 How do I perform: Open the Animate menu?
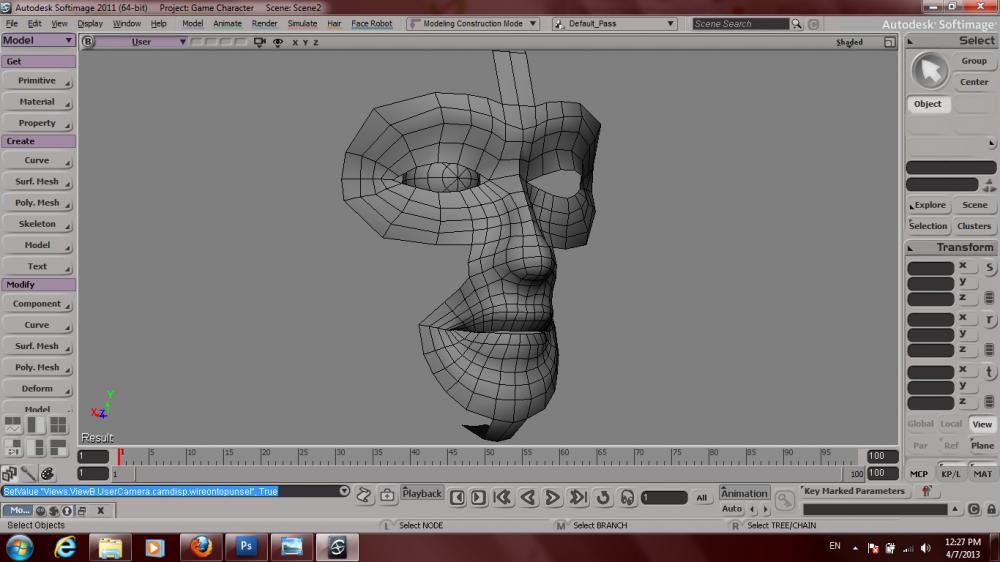tap(227, 24)
